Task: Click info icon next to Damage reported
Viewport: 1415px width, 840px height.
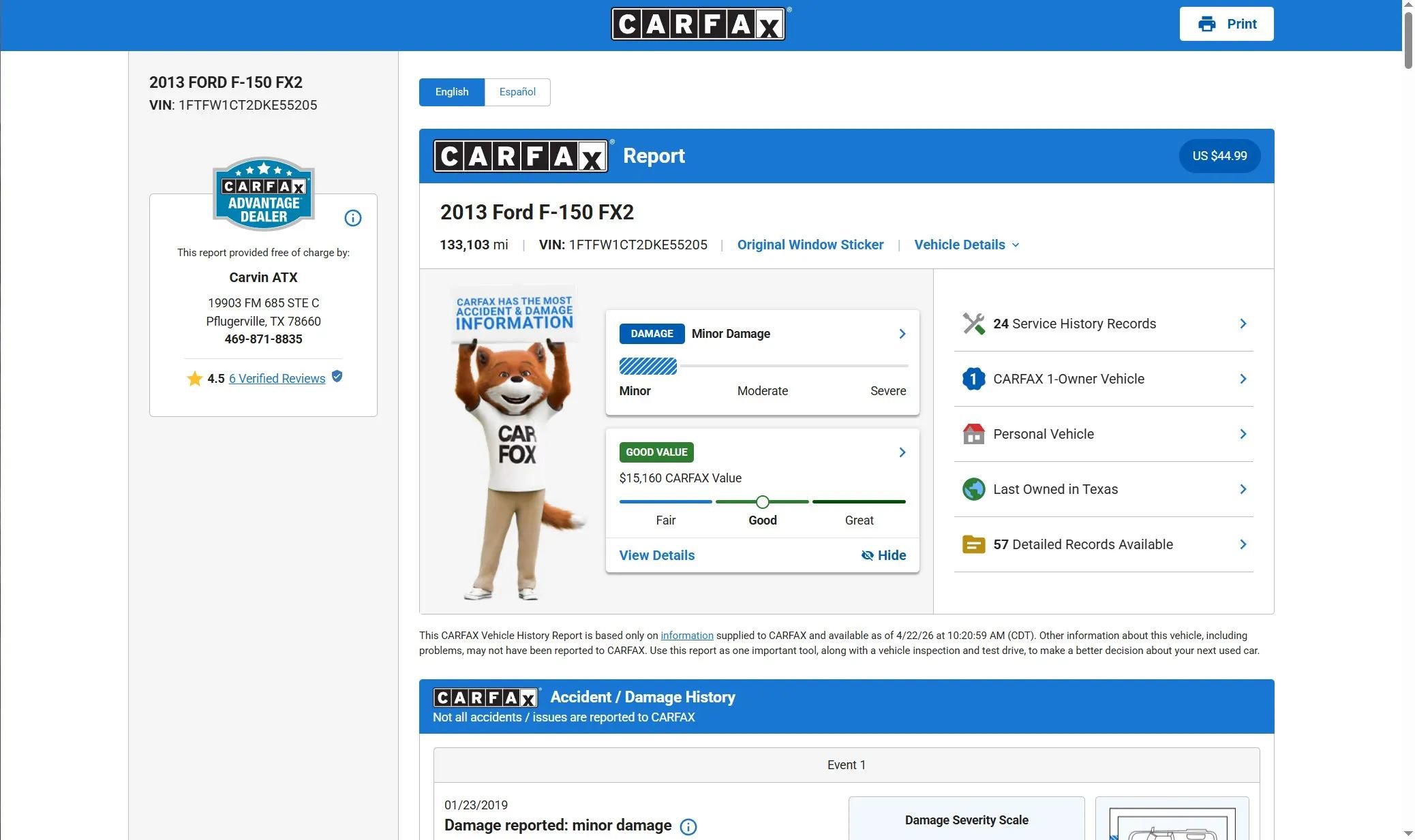Action: click(688, 826)
